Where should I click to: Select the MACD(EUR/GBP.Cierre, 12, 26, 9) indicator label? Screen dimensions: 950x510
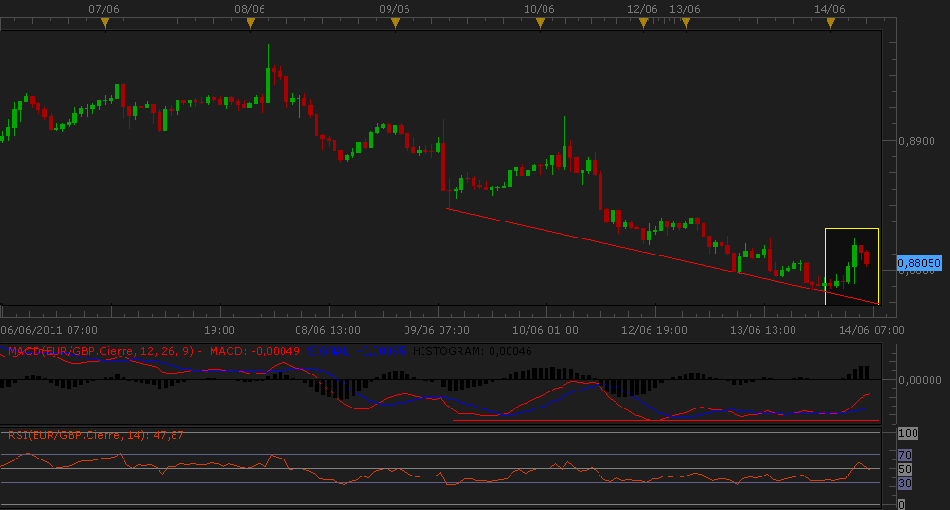coord(100,351)
